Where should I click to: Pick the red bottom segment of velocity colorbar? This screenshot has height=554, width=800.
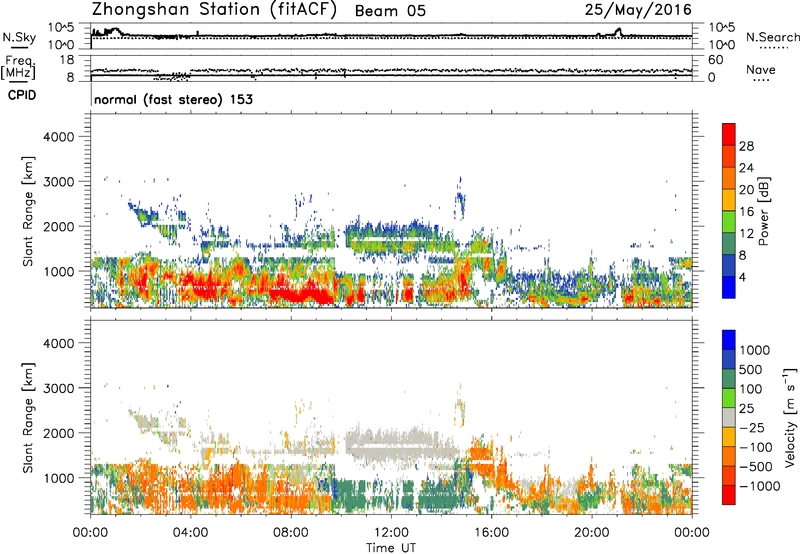(729, 495)
